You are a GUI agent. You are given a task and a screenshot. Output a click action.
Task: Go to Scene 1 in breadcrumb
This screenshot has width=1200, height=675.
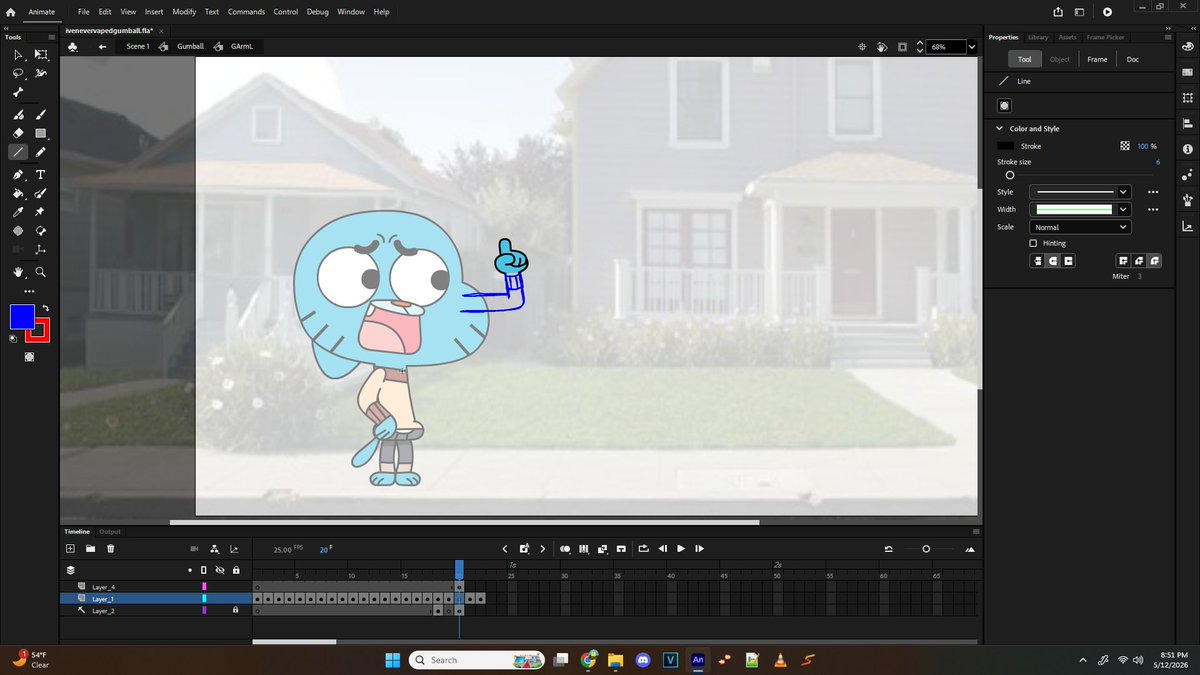tap(138, 47)
